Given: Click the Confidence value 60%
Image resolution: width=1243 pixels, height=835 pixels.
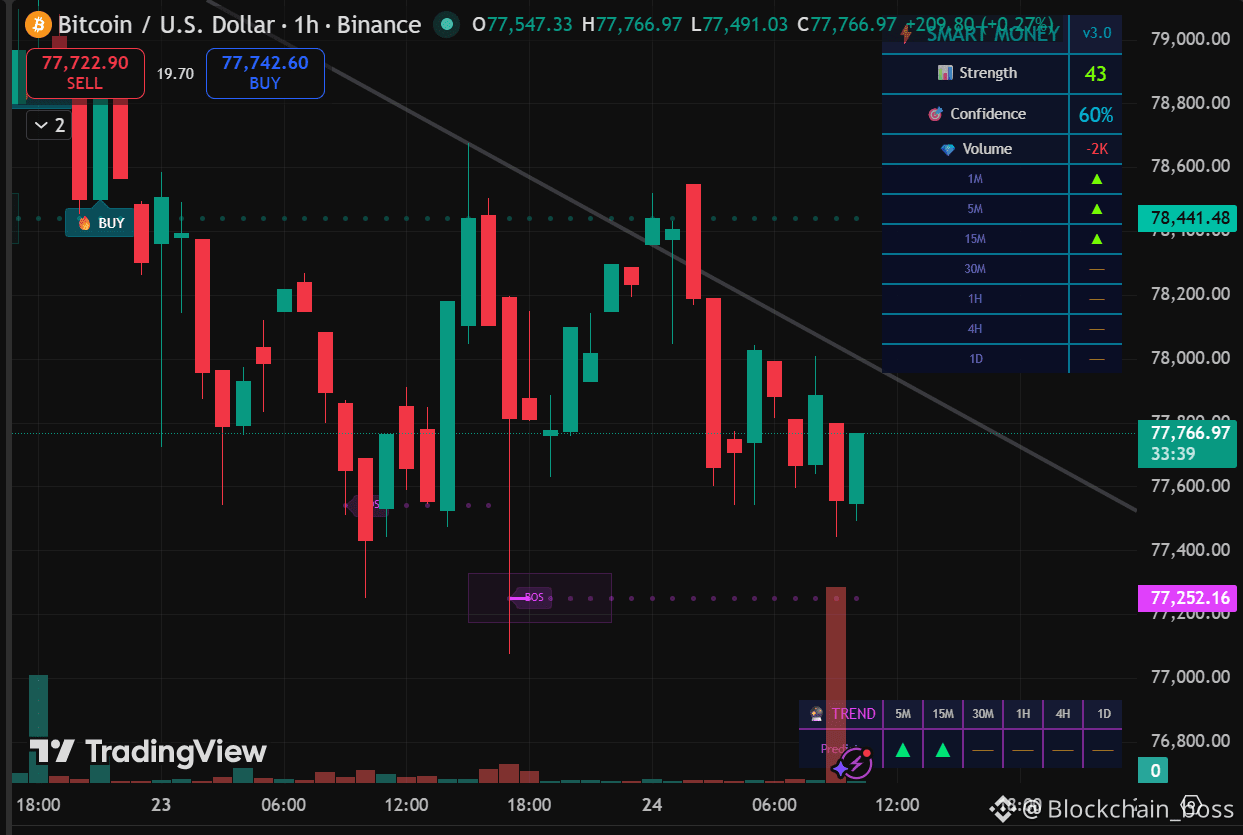Looking at the screenshot, I should pyautogui.click(x=1096, y=114).
